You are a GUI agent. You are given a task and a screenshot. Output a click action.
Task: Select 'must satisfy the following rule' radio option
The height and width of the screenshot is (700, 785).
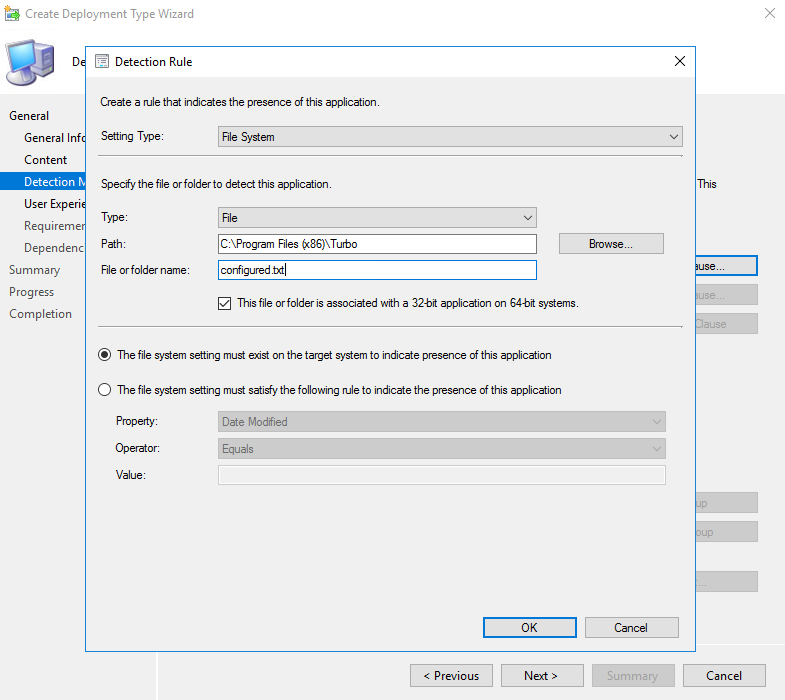[105, 390]
